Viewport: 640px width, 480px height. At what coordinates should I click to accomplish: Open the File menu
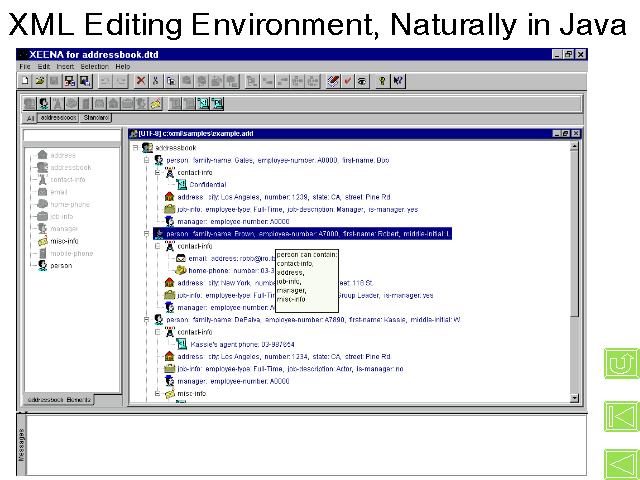(x=24, y=66)
